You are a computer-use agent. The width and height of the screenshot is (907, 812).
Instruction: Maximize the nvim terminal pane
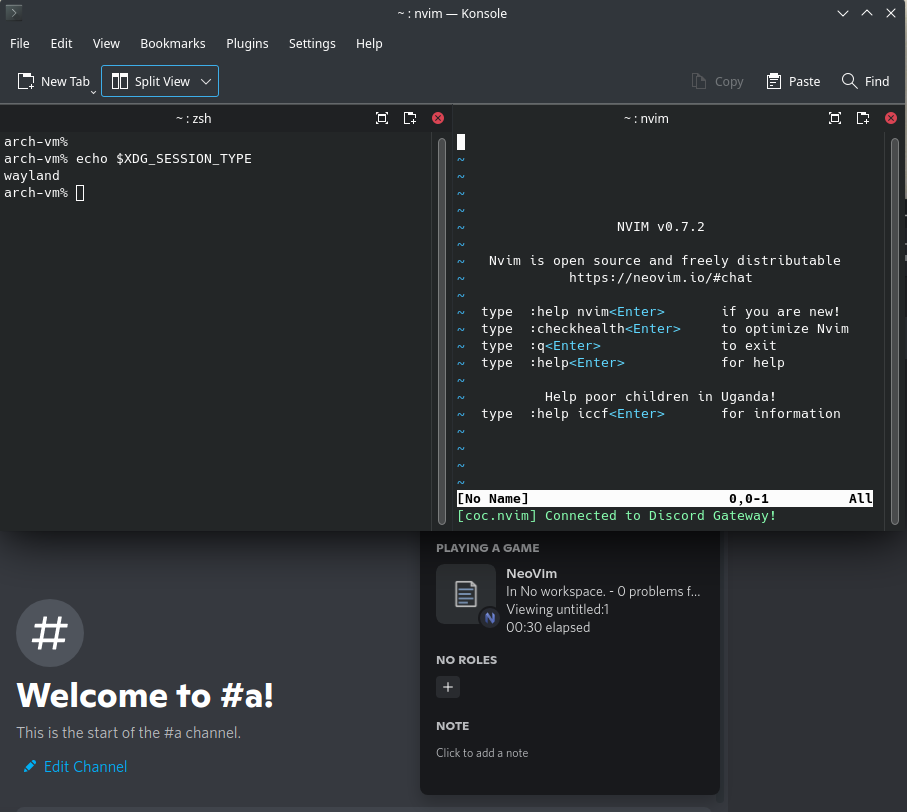click(x=835, y=119)
